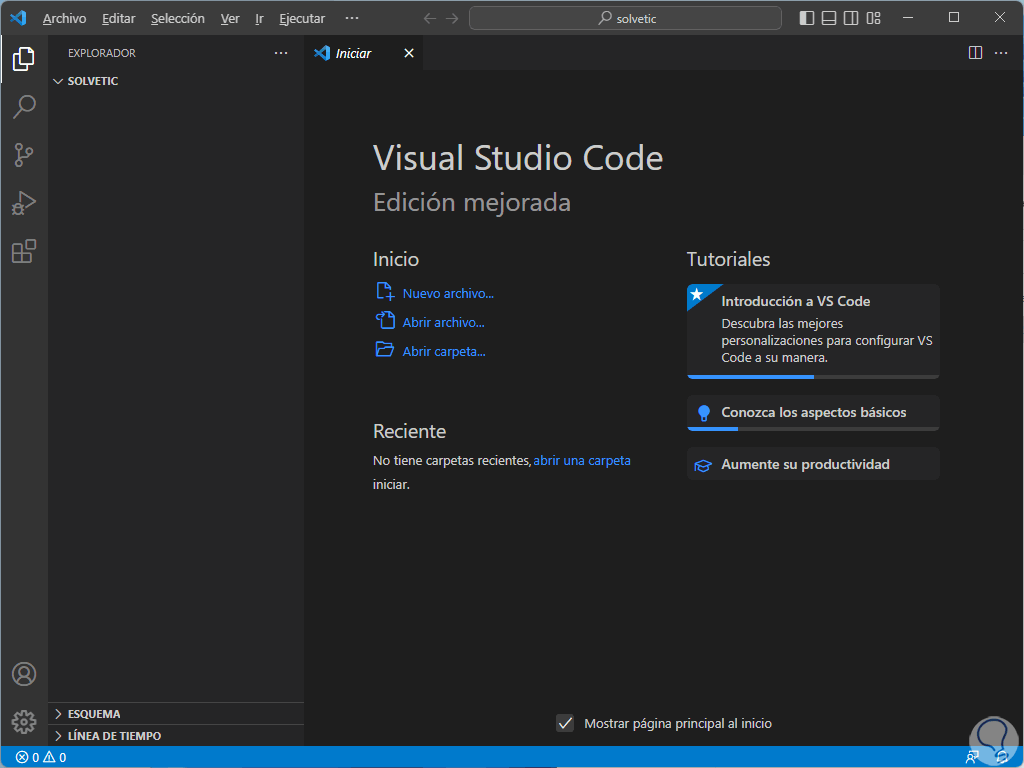This screenshot has height=768, width=1024.
Task: Uncheck Mostrar página principal al inicio
Action: 566,723
